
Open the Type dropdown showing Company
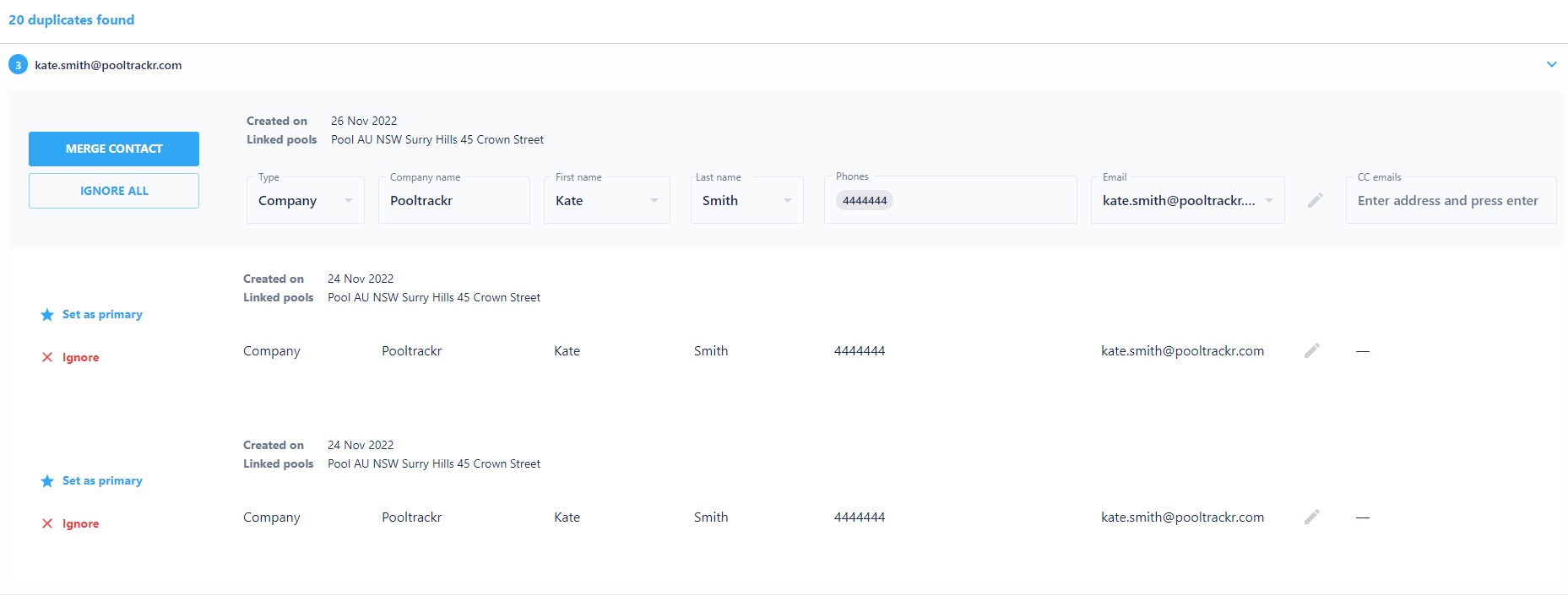(x=306, y=200)
